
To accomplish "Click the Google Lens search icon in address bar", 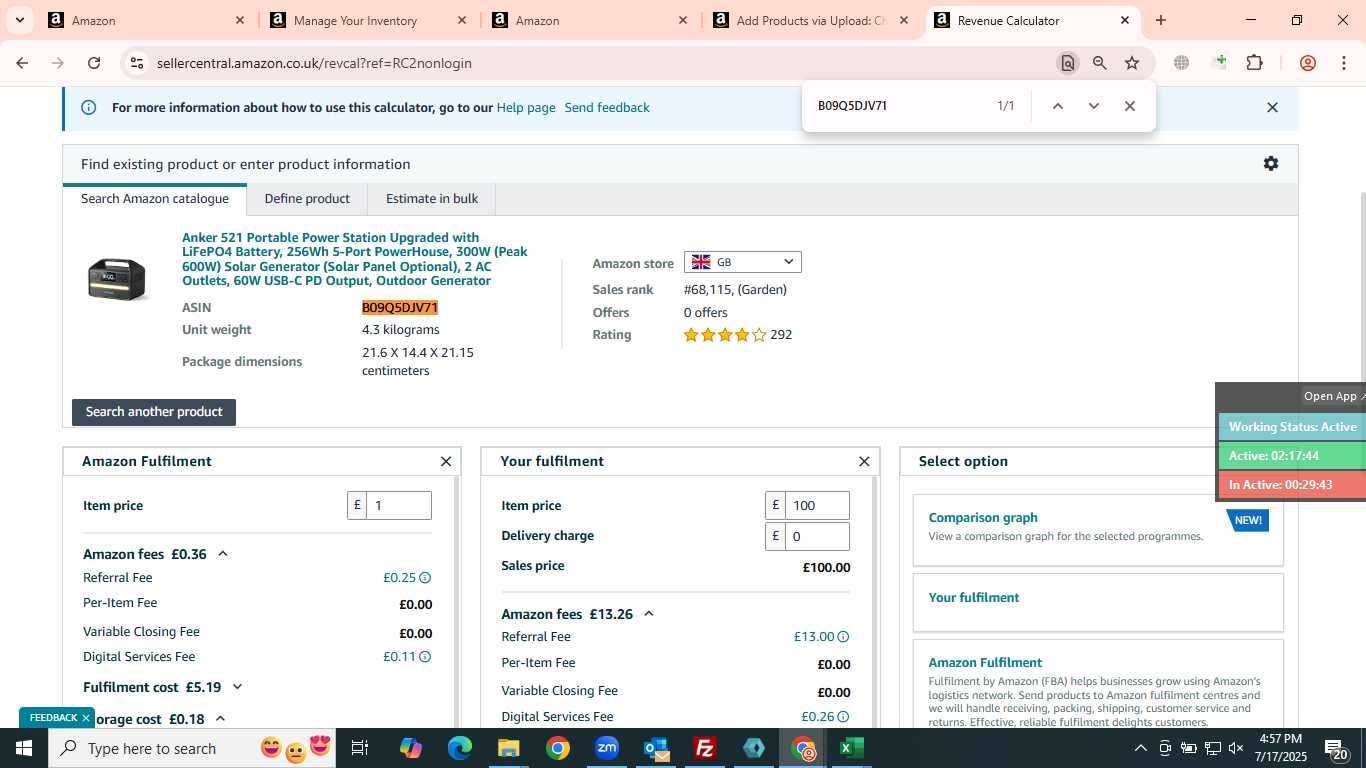I will click(x=1068, y=63).
